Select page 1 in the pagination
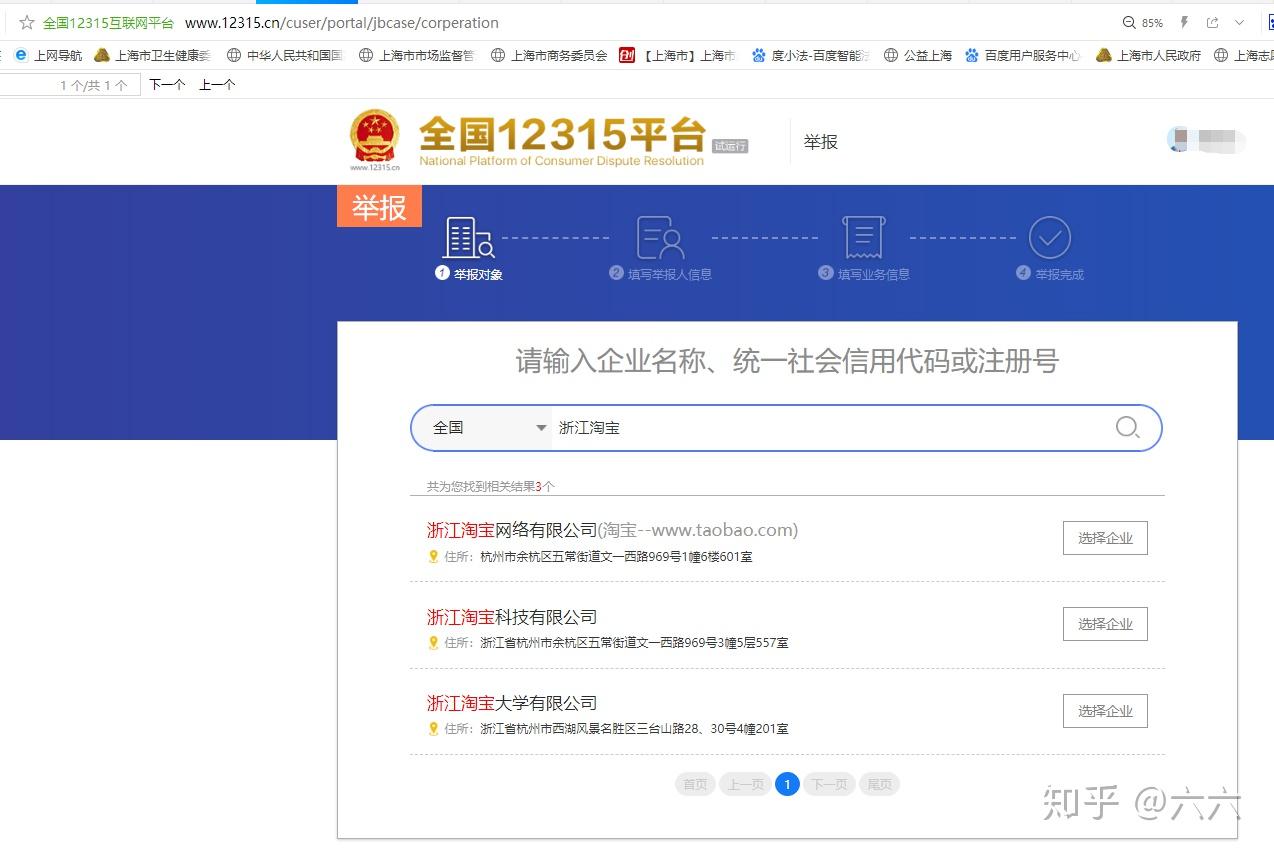This screenshot has height=854, width=1274. 787,785
